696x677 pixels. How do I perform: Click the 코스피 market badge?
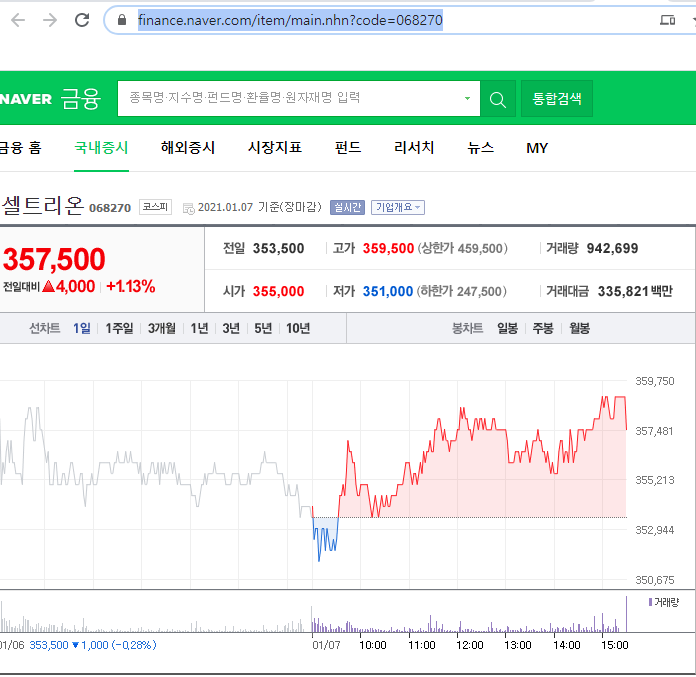[155, 207]
